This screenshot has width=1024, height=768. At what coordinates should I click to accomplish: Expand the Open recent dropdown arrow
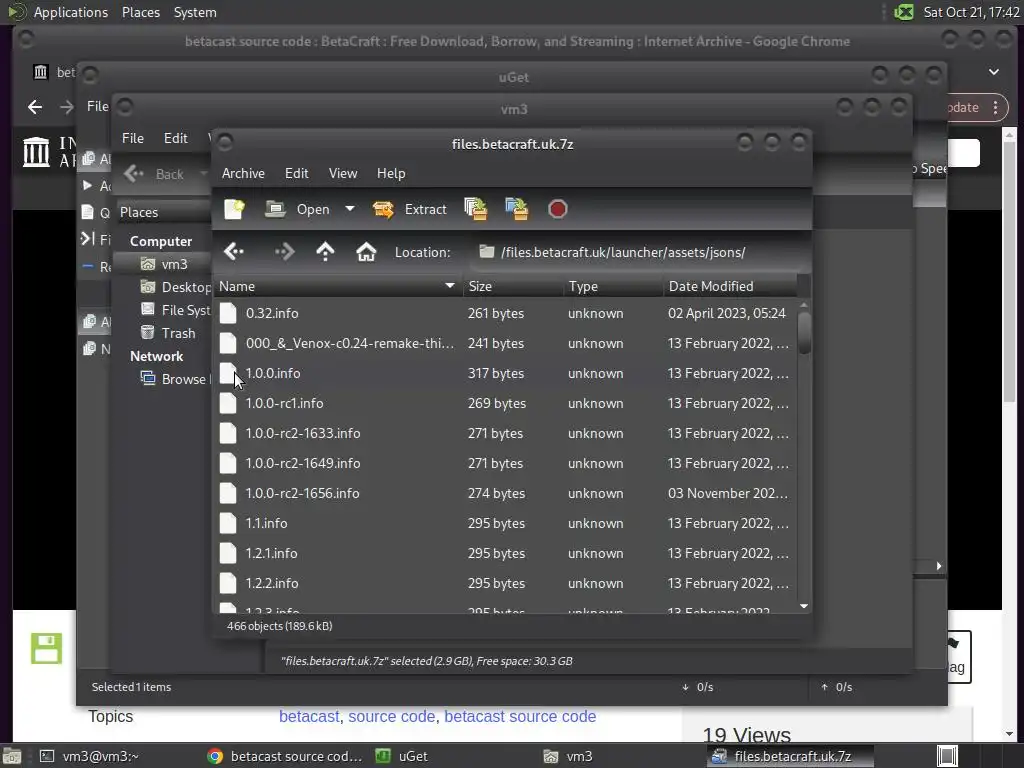click(x=349, y=209)
